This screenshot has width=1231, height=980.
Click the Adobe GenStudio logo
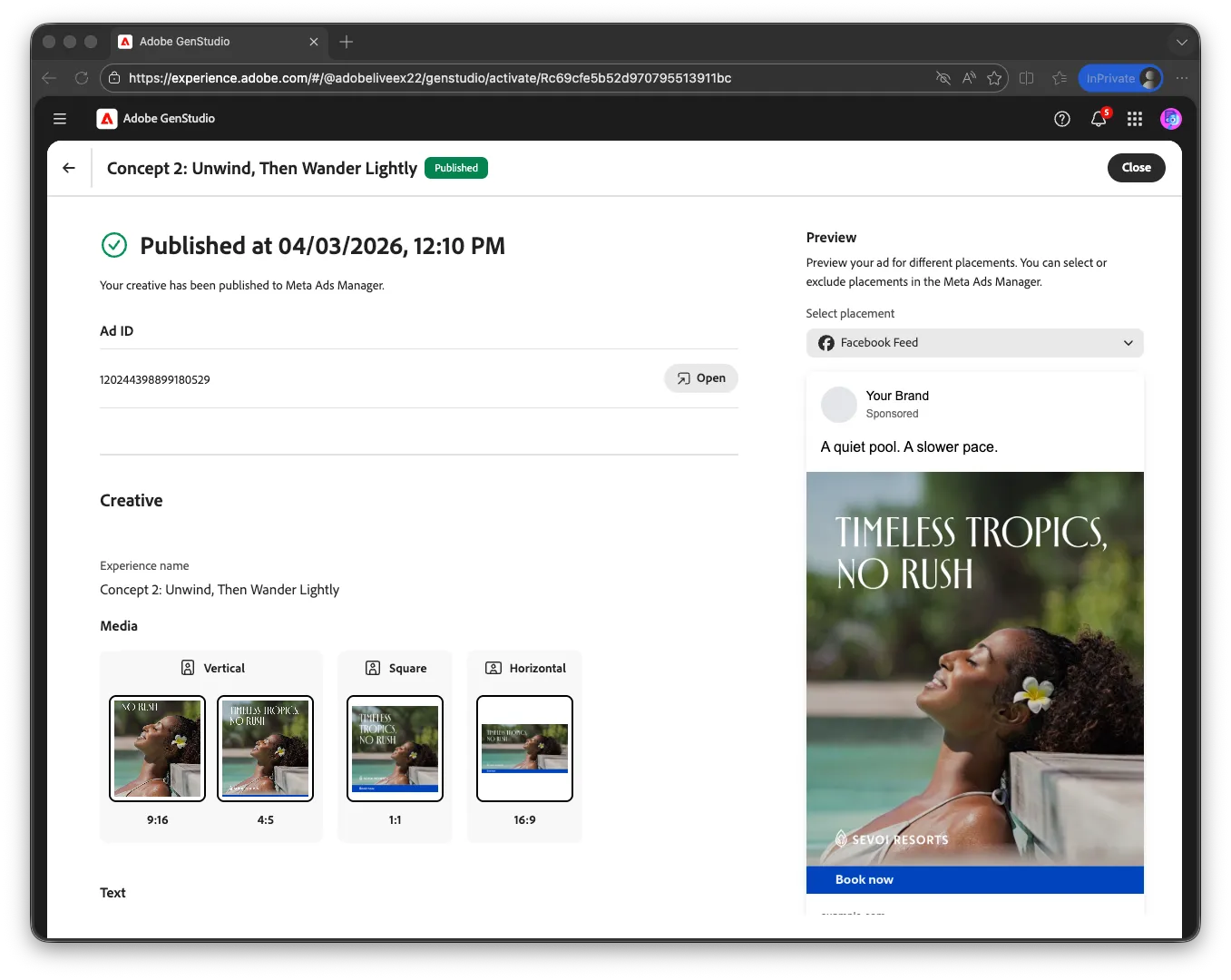coord(107,119)
